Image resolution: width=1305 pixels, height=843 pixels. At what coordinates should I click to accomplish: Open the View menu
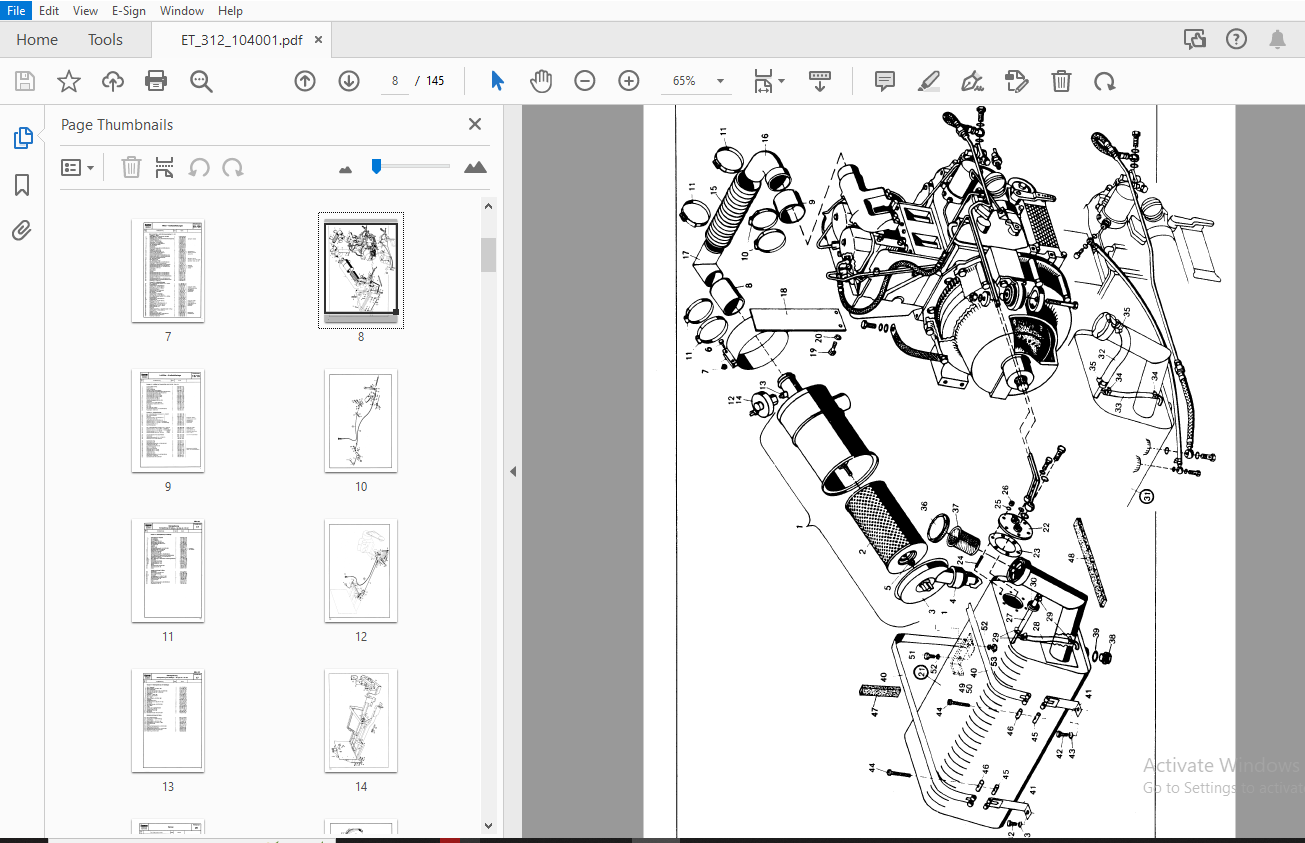click(86, 11)
